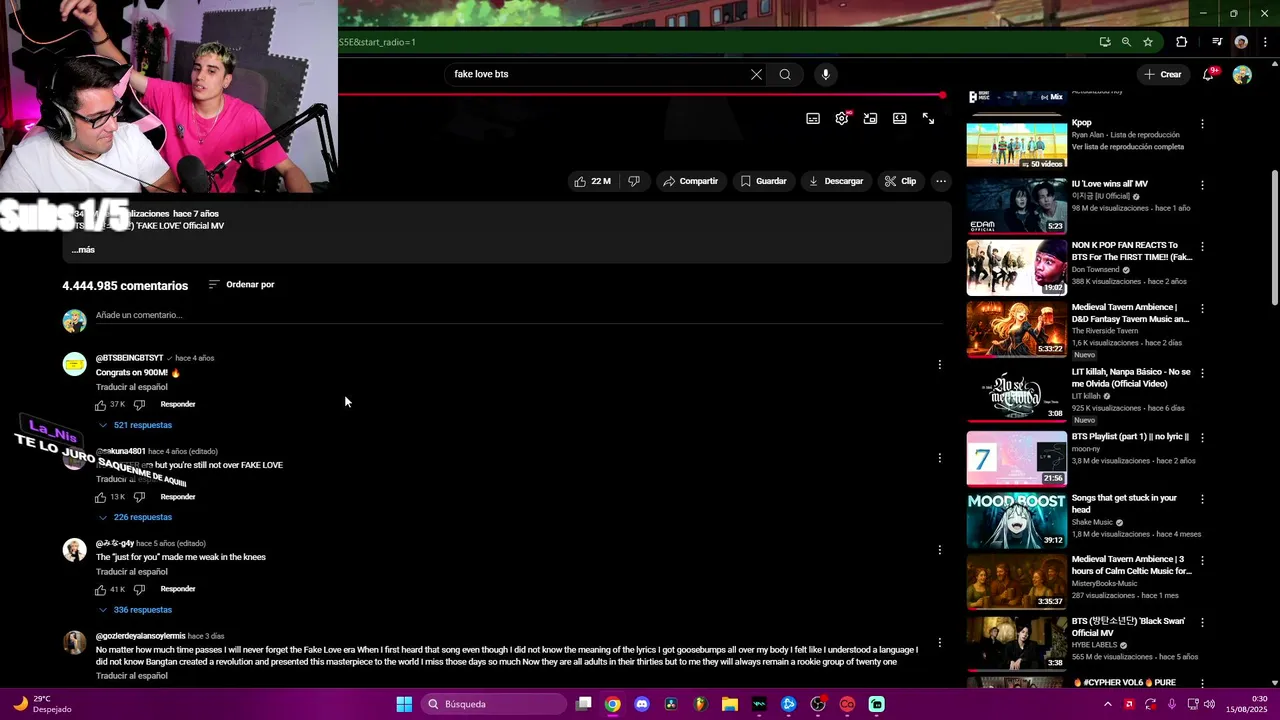Reply to the Congrats on 900M comment
The image size is (1280, 720).
pos(178,404)
